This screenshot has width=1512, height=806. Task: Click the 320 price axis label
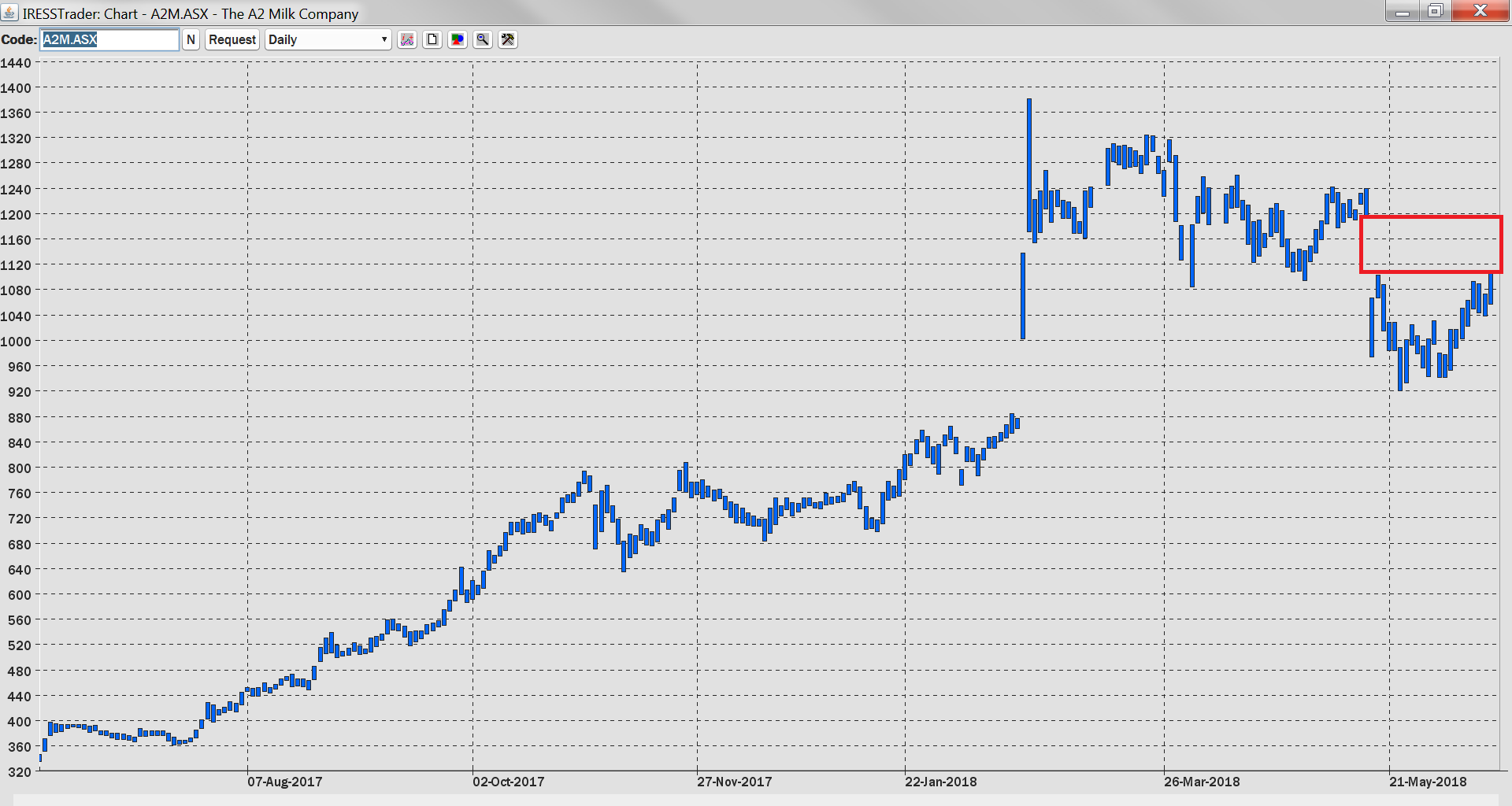(20, 772)
